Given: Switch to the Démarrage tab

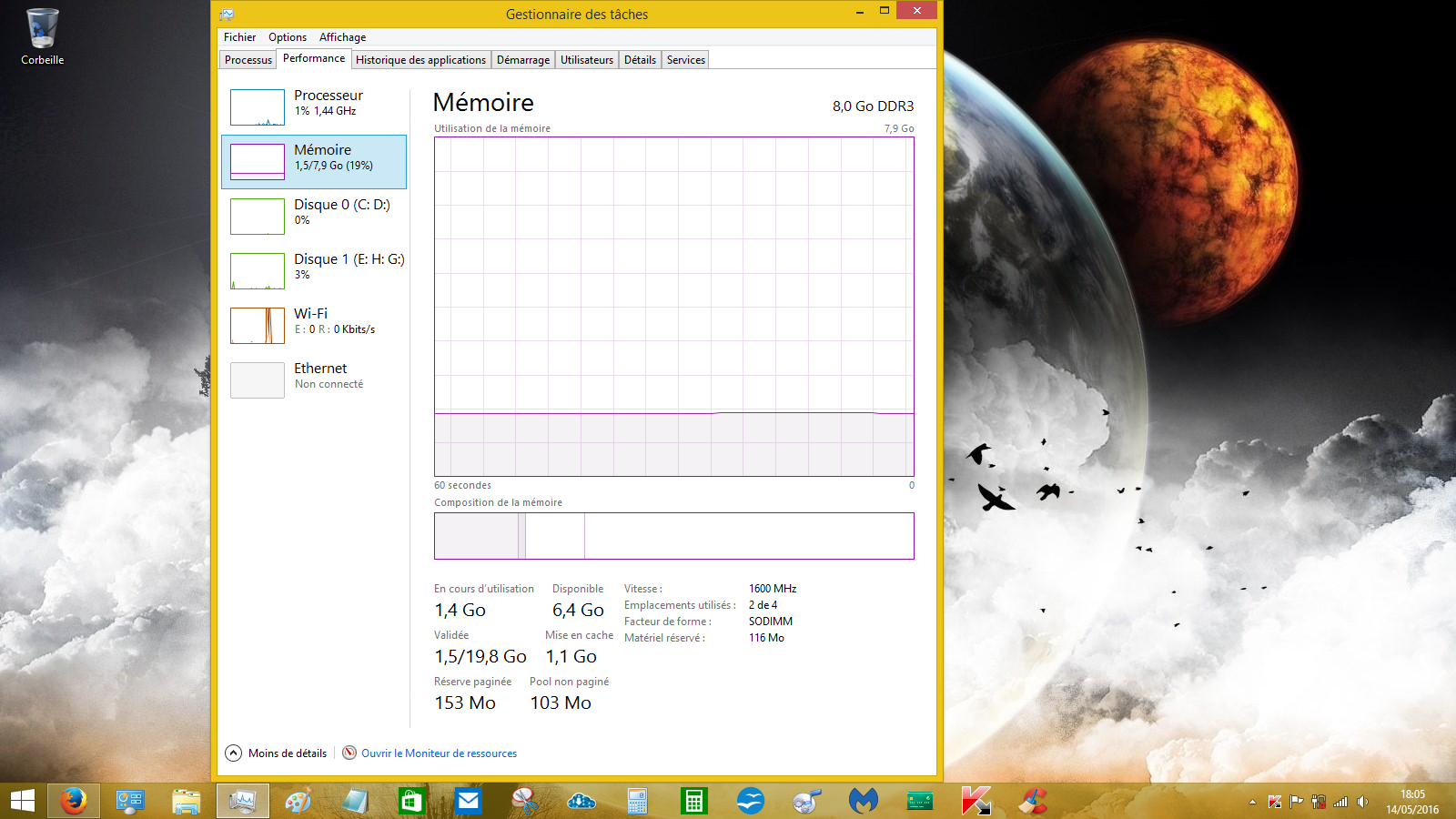Looking at the screenshot, I should coord(523,60).
